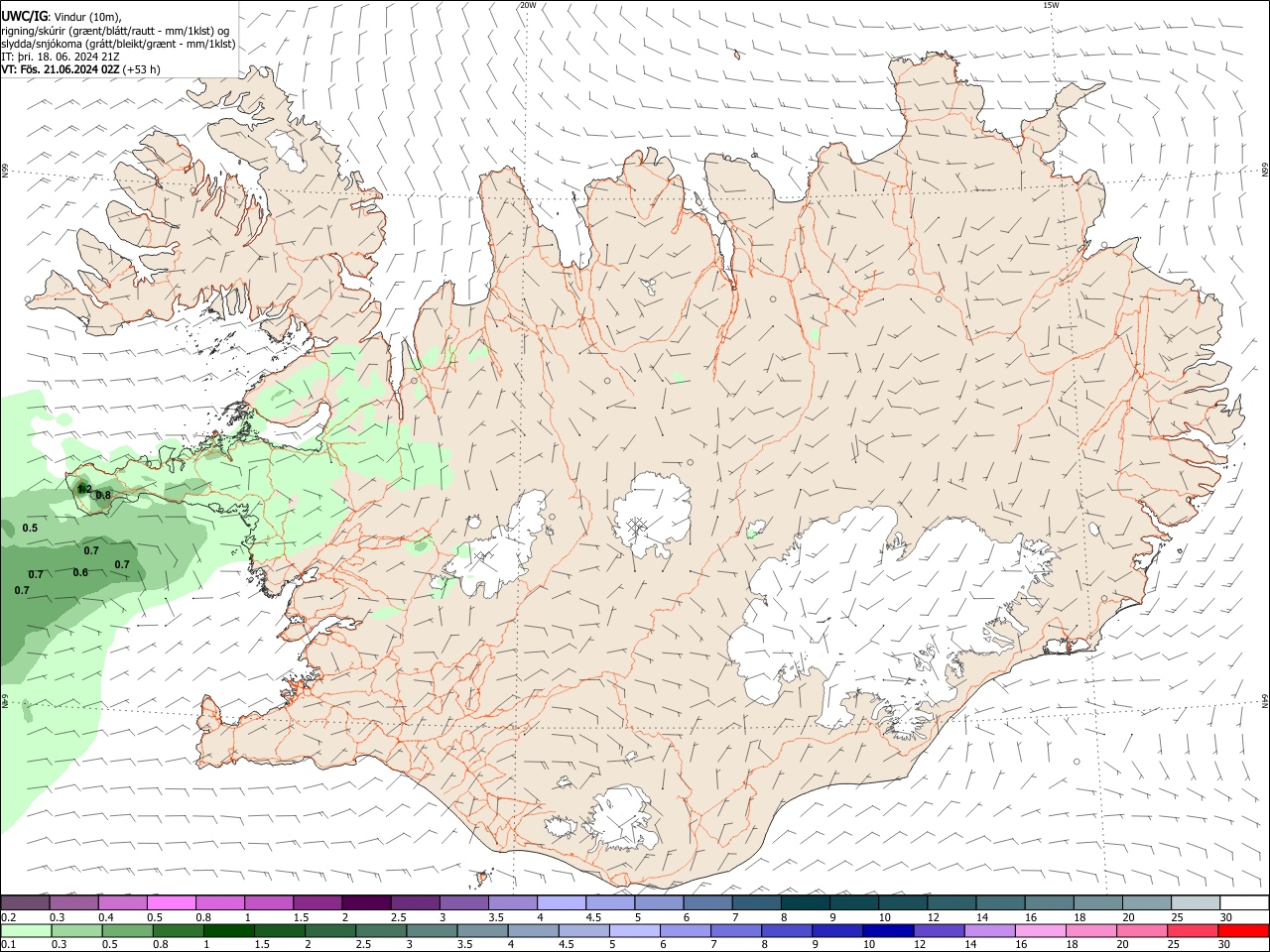Click the '0.5' precipitation value on the map

click(x=30, y=528)
